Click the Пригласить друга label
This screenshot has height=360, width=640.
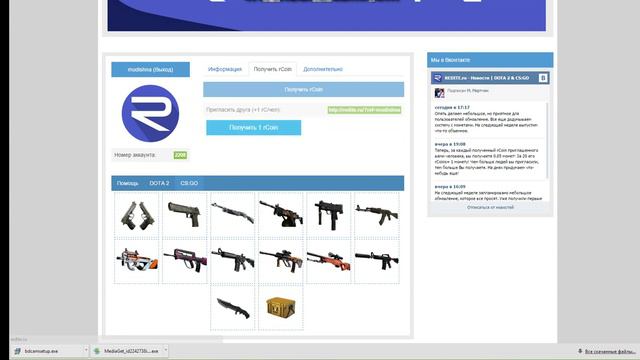tap(243, 110)
